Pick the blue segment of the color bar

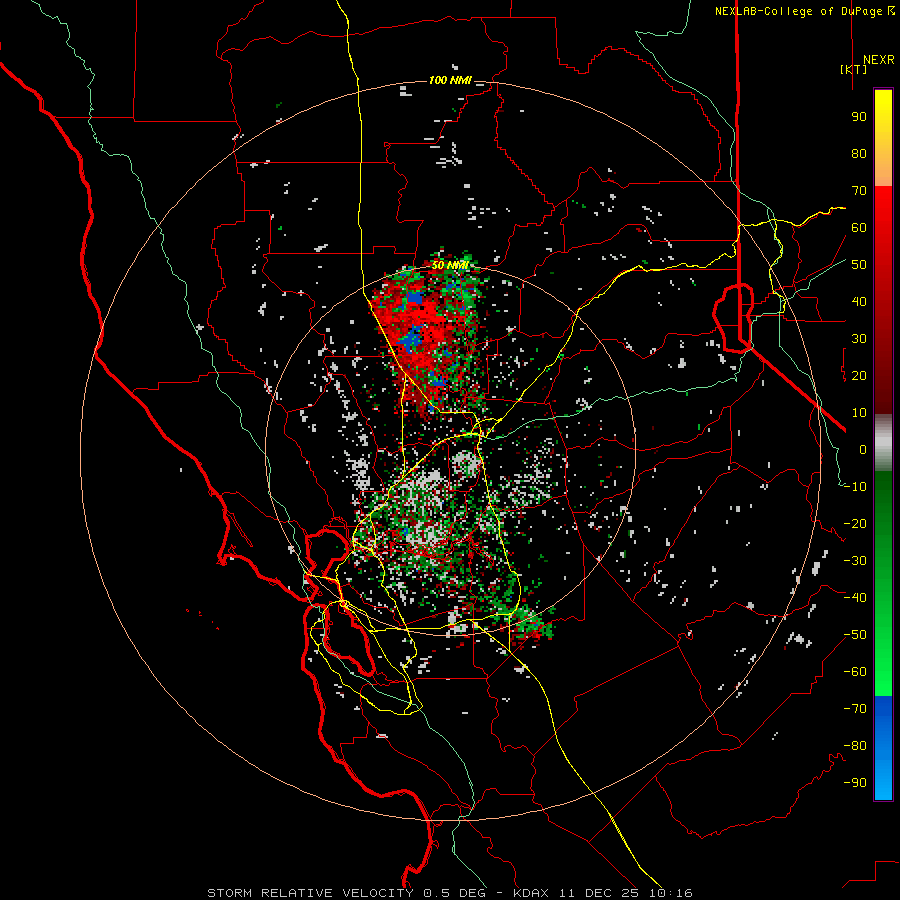pyautogui.click(x=883, y=748)
